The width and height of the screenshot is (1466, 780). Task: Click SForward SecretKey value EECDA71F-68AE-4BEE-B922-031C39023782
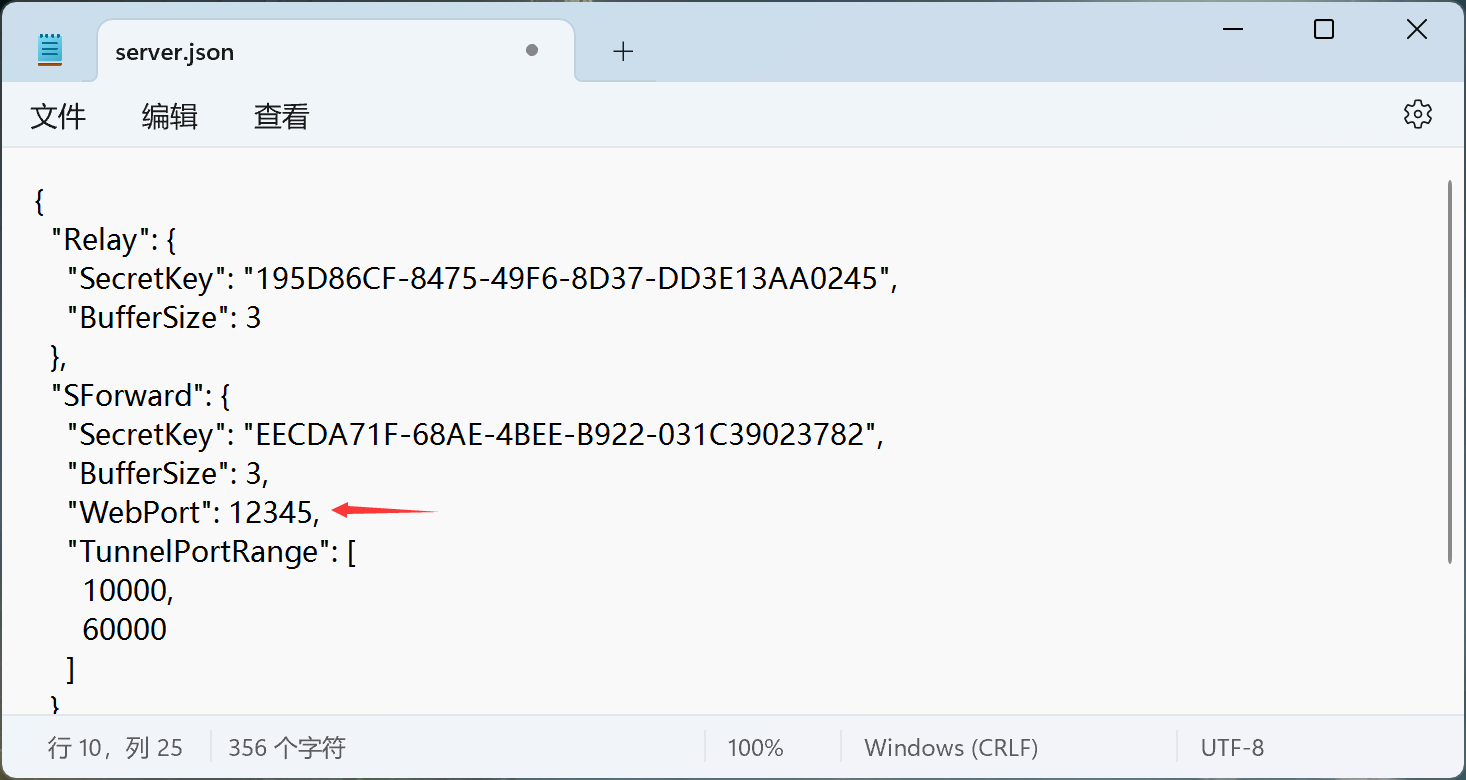562,435
